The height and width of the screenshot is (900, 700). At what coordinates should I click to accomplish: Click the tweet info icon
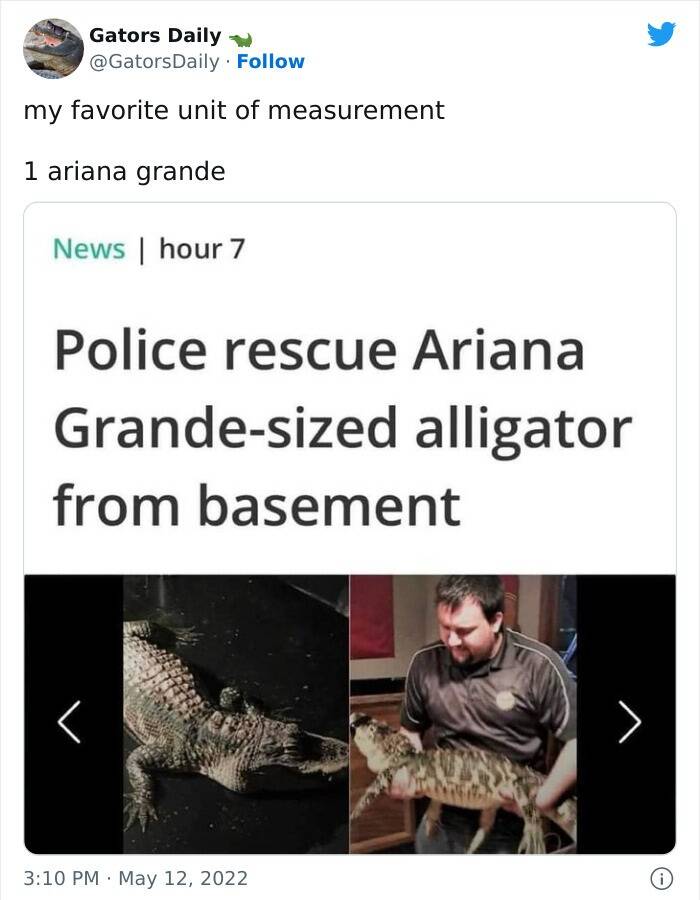click(x=662, y=878)
